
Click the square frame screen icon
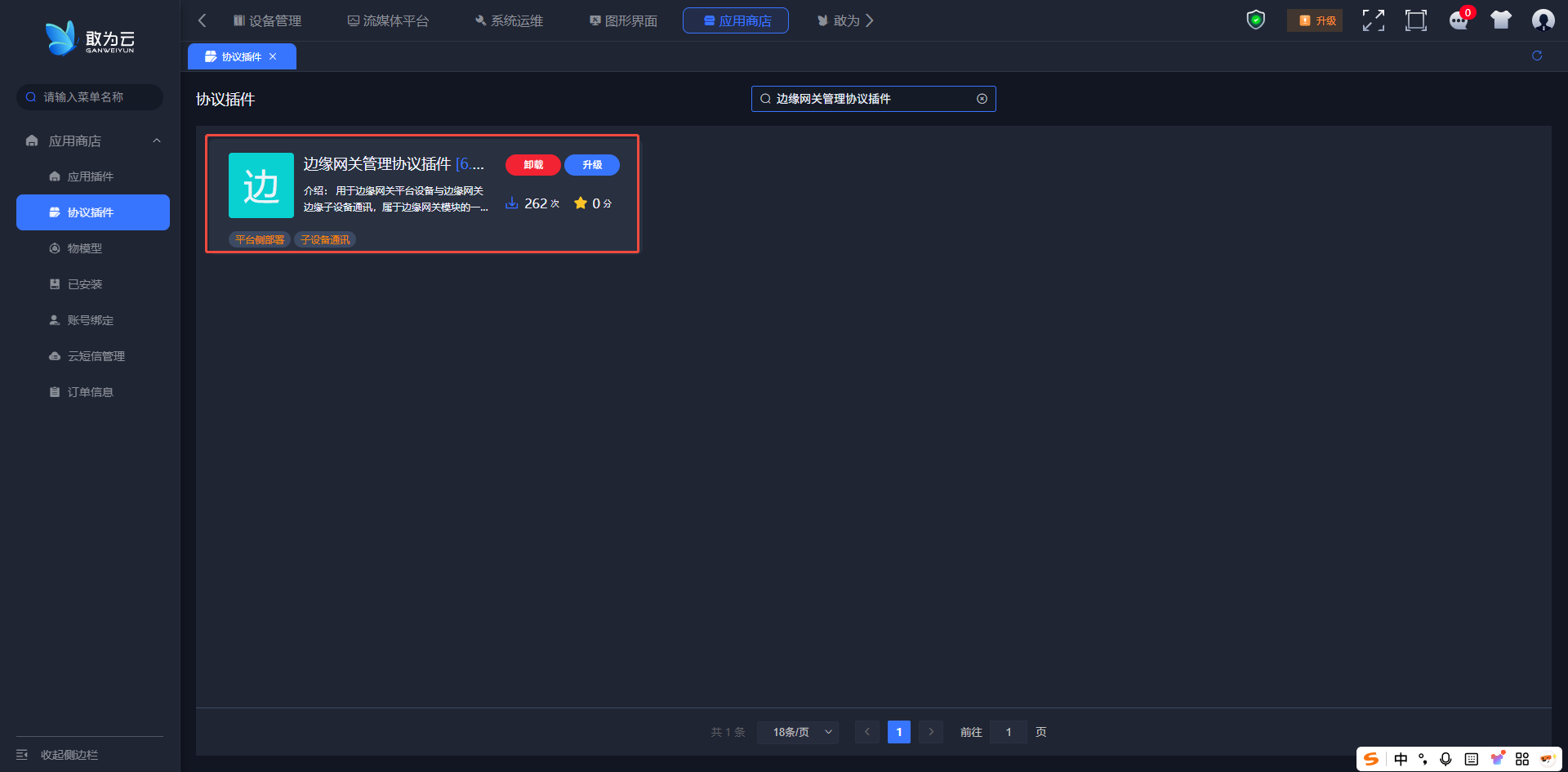pyautogui.click(x=1416, y=20)
